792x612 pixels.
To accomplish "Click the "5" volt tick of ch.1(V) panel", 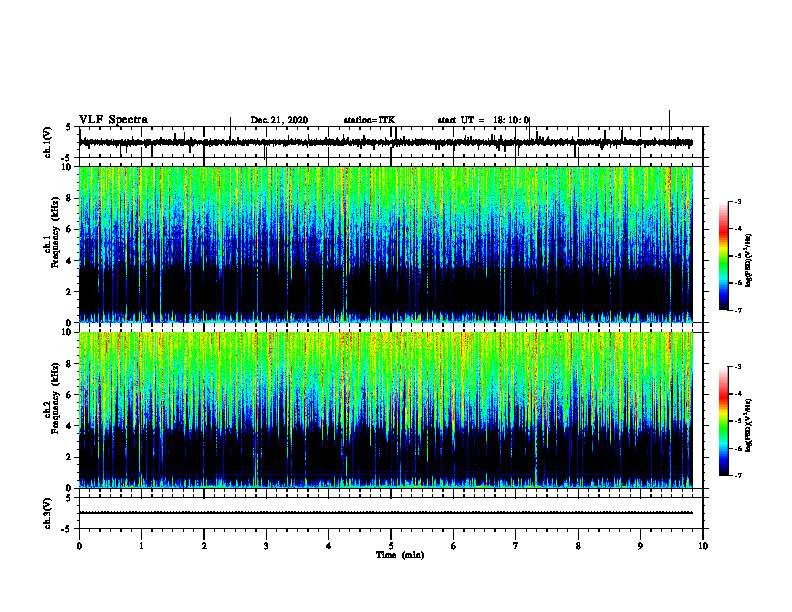I will [x=68, y=128].
